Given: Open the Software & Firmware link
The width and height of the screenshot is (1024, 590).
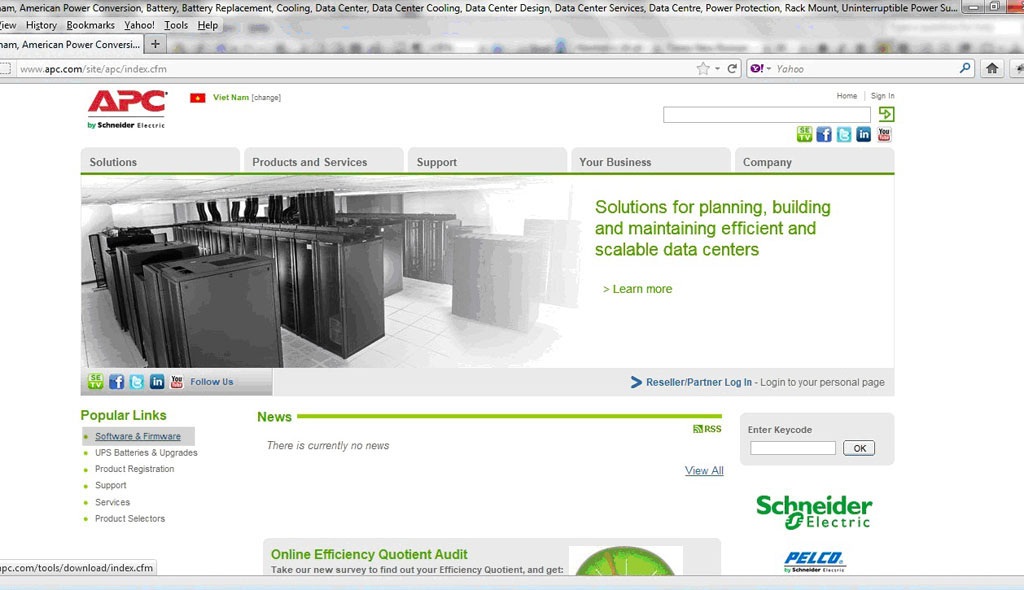Looking at the screenshot, I should 138,436.
